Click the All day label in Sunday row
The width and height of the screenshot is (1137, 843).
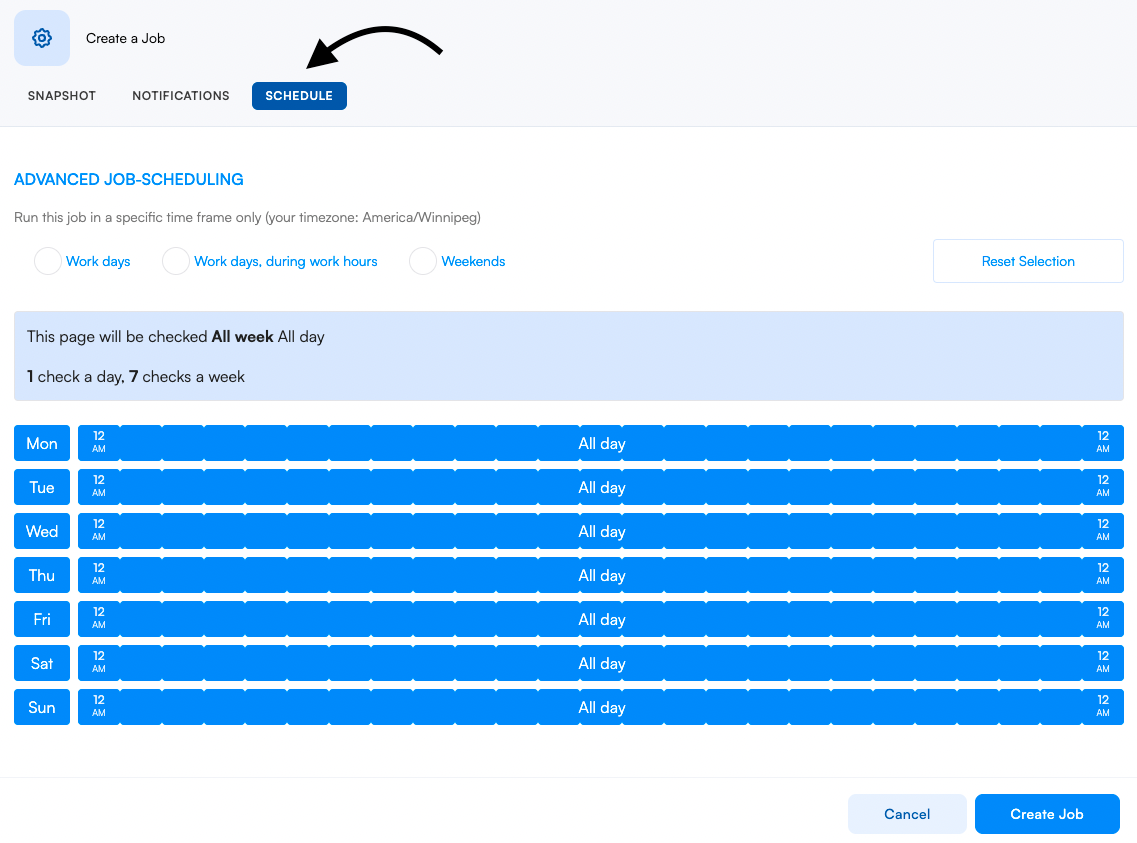(x=601, y=707)
